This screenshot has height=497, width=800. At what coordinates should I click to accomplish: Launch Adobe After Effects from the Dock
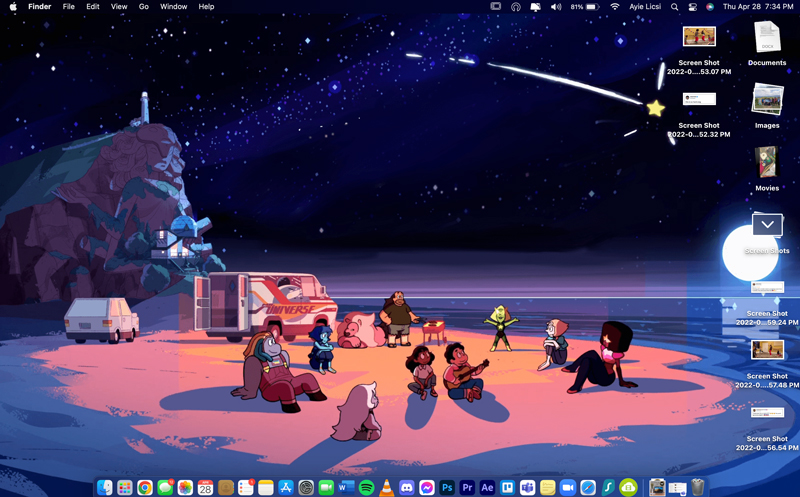[x=487, y=487]
